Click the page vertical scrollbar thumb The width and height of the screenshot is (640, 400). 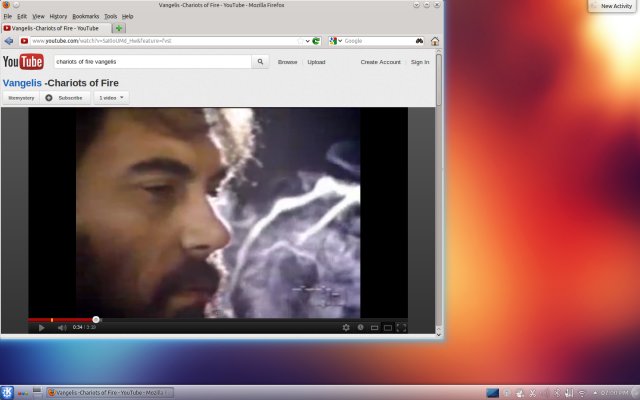coord(439,80)
